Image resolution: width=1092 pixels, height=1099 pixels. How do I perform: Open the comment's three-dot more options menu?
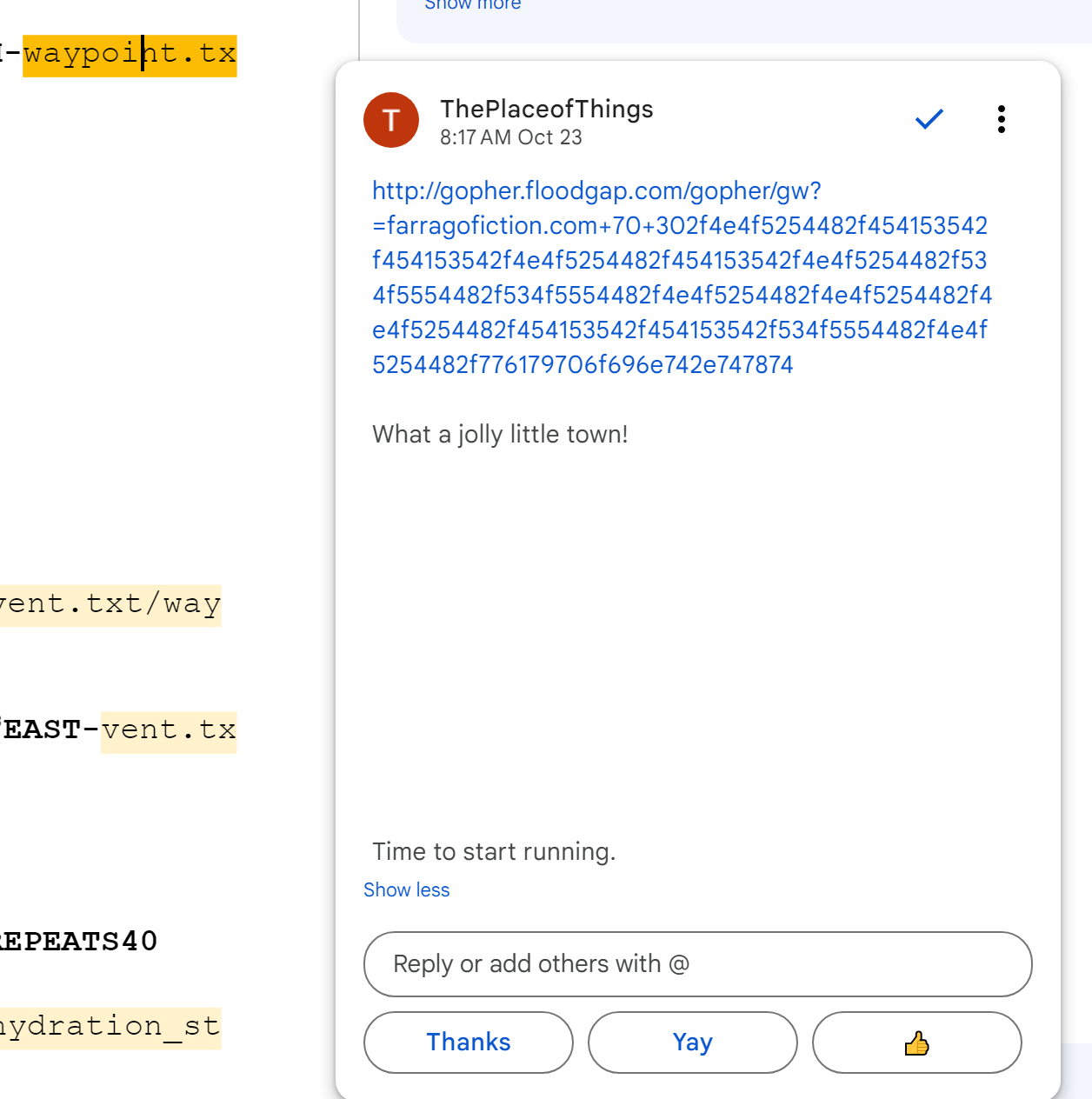click(1001, 119)
